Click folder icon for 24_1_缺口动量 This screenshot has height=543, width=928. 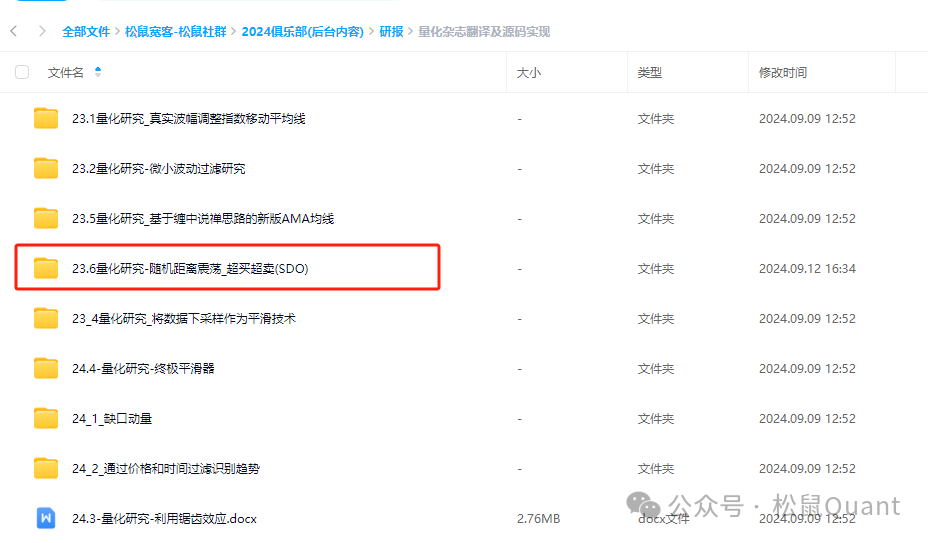(46, 418)
